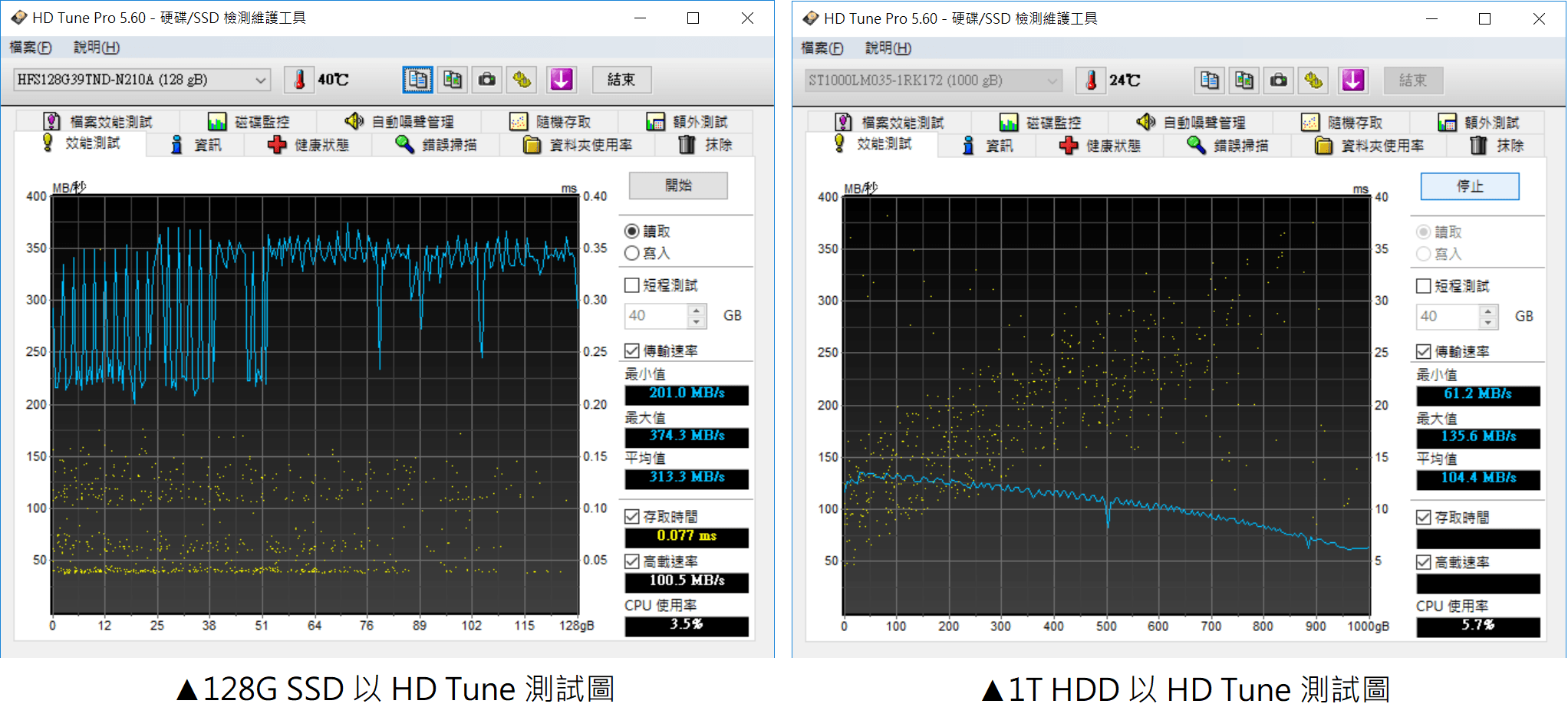Image resolution: width=1568 pixels, height=717 pixels.
Task: Decrease short-stroke GB value in left window
Action: [697, 321]
